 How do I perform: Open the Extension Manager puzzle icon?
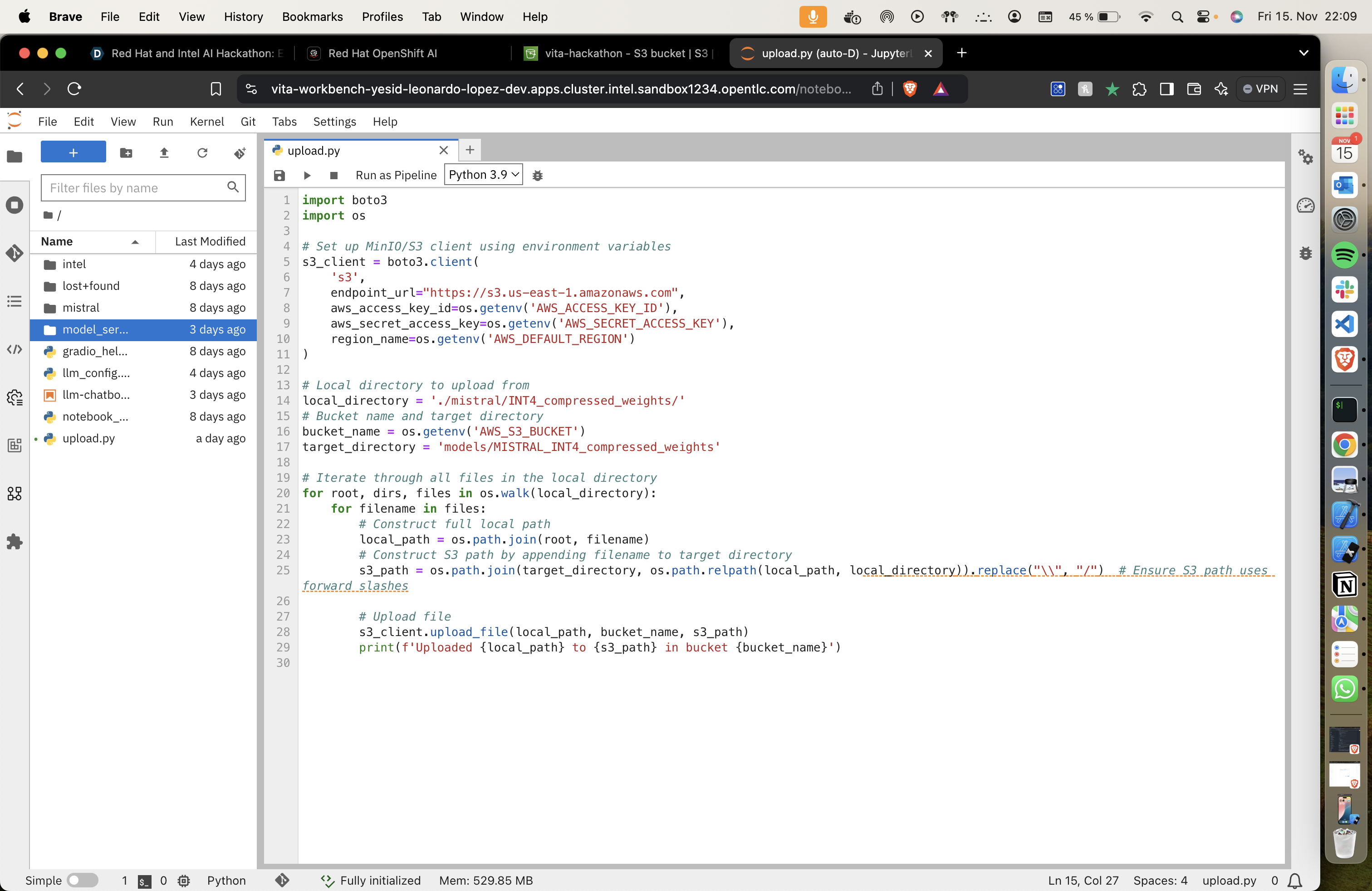pos(15,542)
